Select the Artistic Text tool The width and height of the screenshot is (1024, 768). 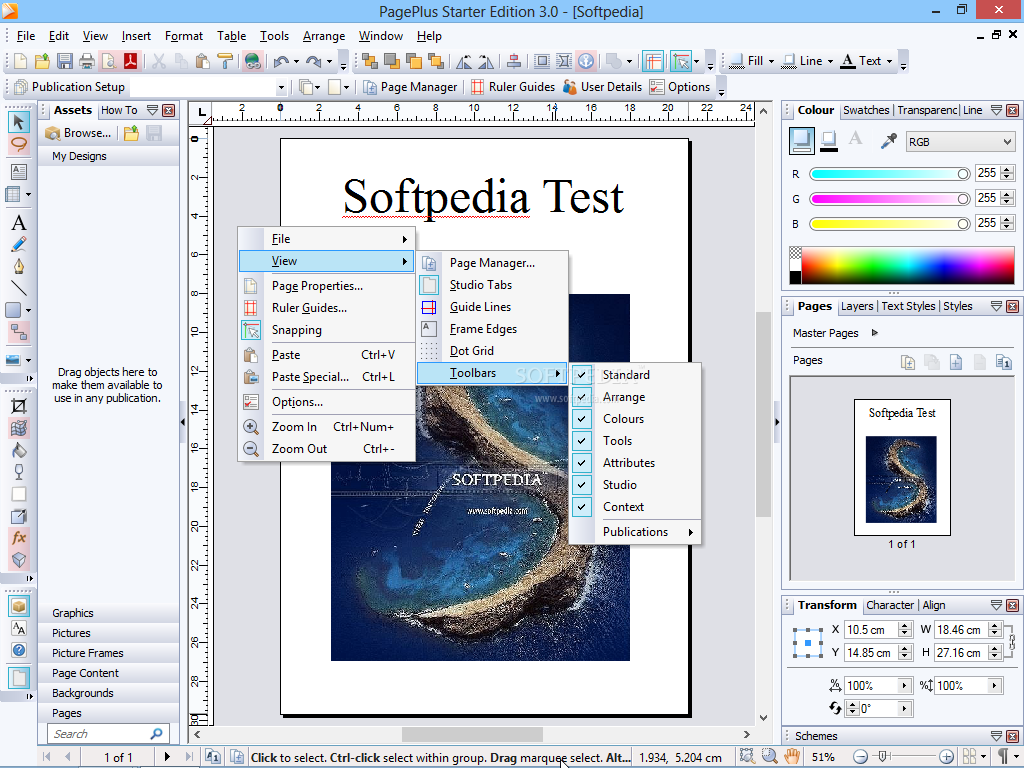[18, 223]
